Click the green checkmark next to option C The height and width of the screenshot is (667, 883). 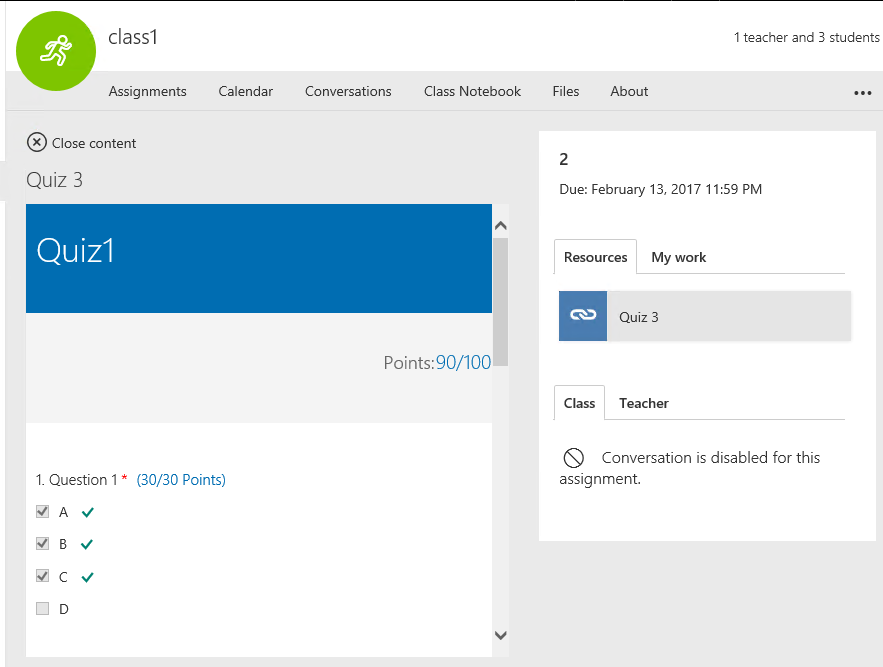coord(87,577)
